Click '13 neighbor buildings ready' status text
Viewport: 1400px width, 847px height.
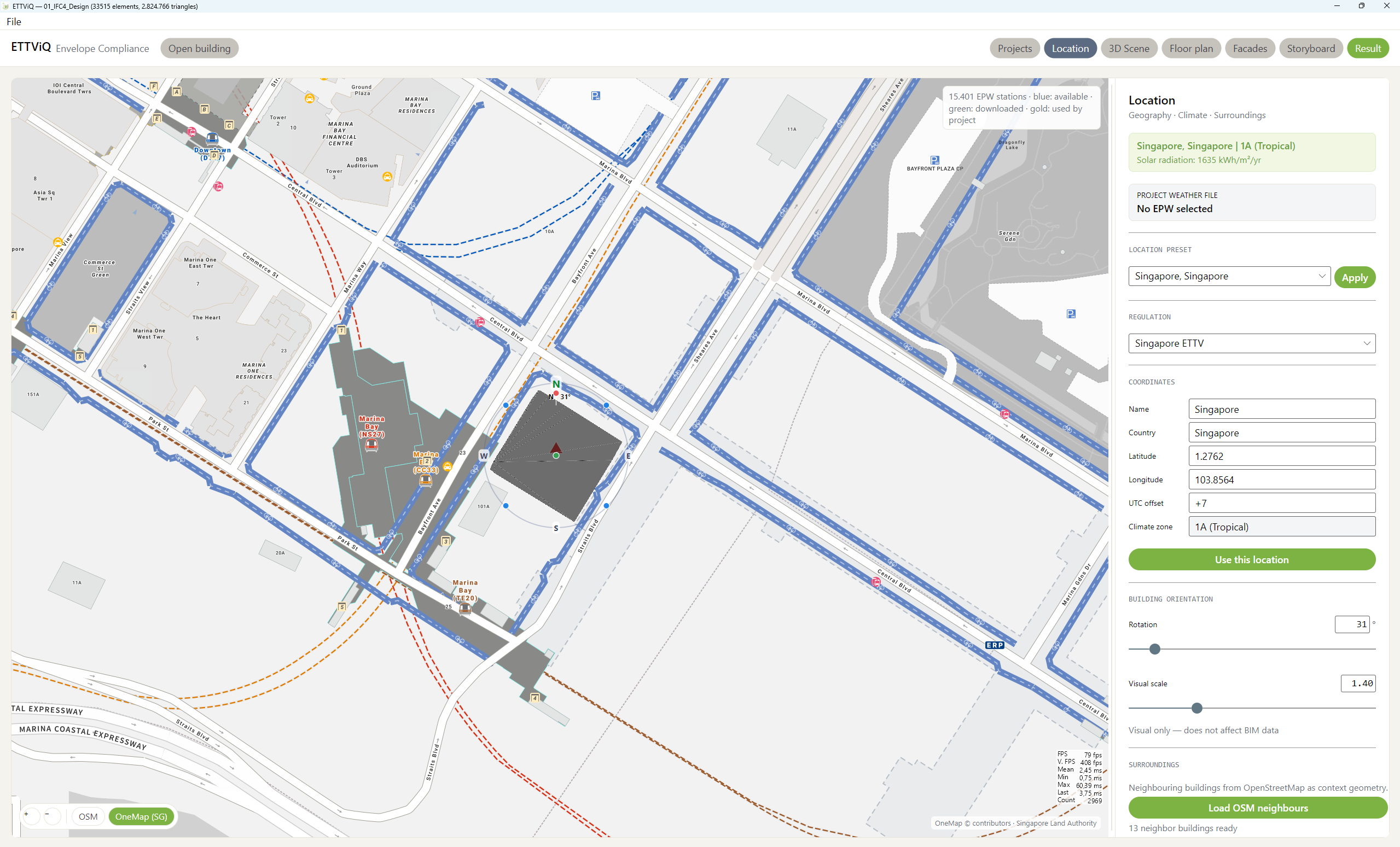[1182, 828]
